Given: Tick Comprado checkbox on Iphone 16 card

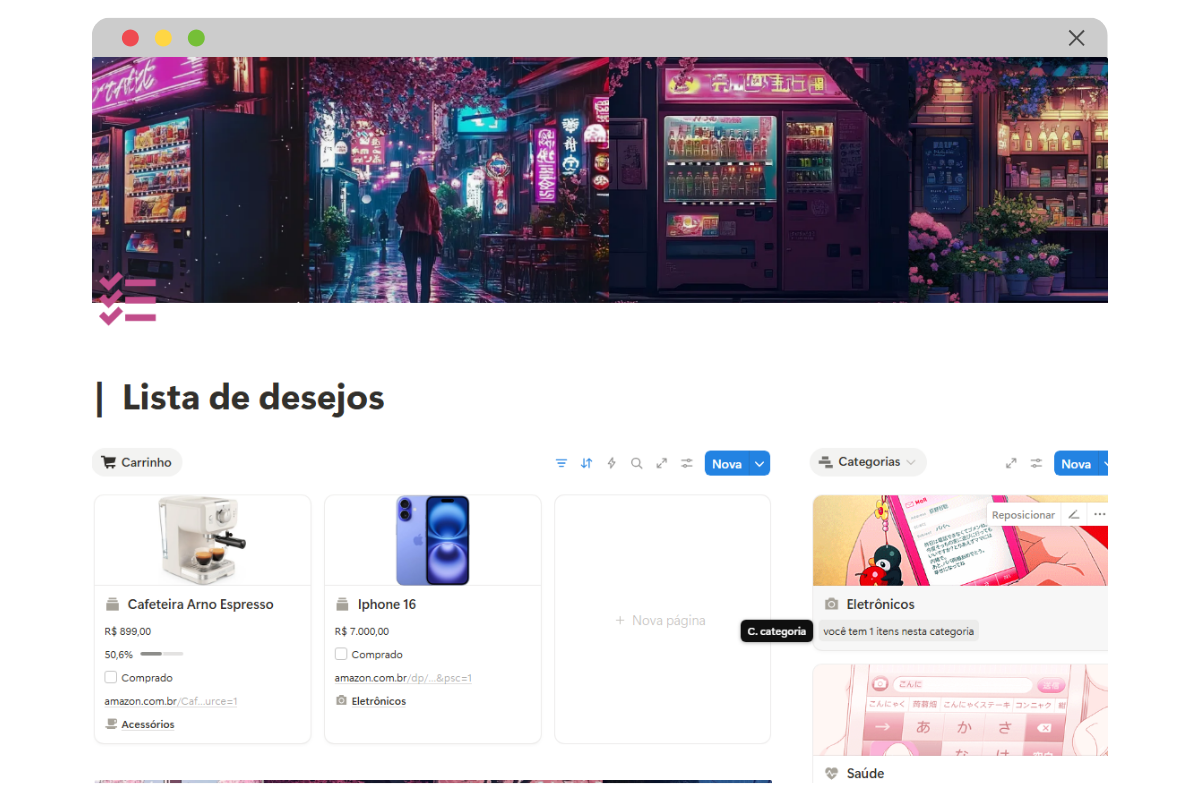Looking at the screenshot, I should [341, 654].
